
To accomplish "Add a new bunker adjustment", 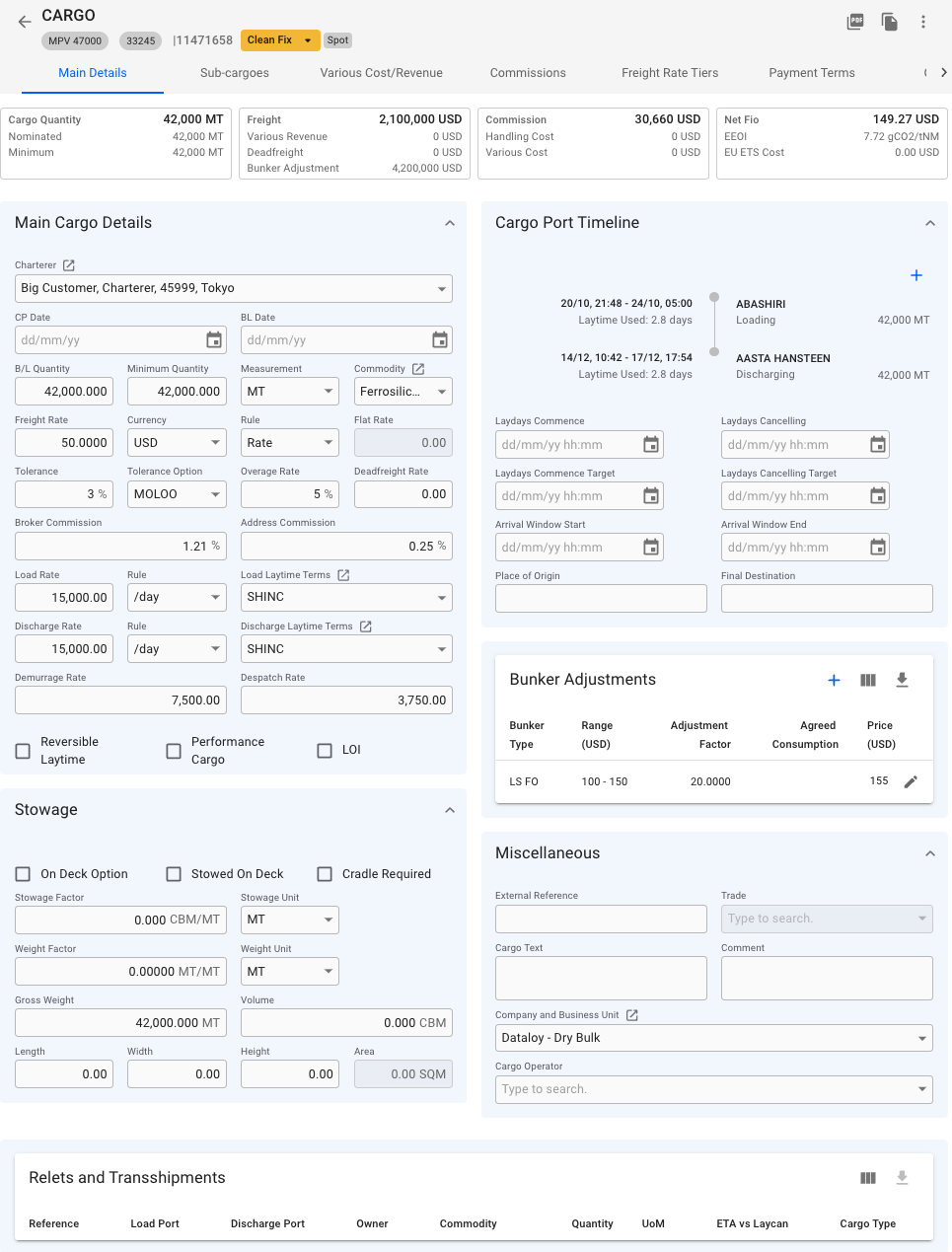I will pyautogui.click(x=834, y=680).
